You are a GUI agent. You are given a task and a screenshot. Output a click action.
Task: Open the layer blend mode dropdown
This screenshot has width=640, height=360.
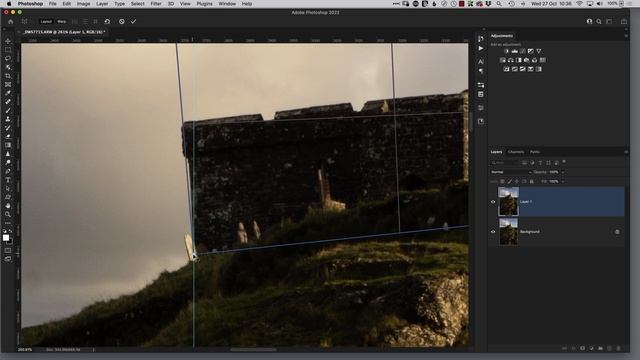pos(511,172)
